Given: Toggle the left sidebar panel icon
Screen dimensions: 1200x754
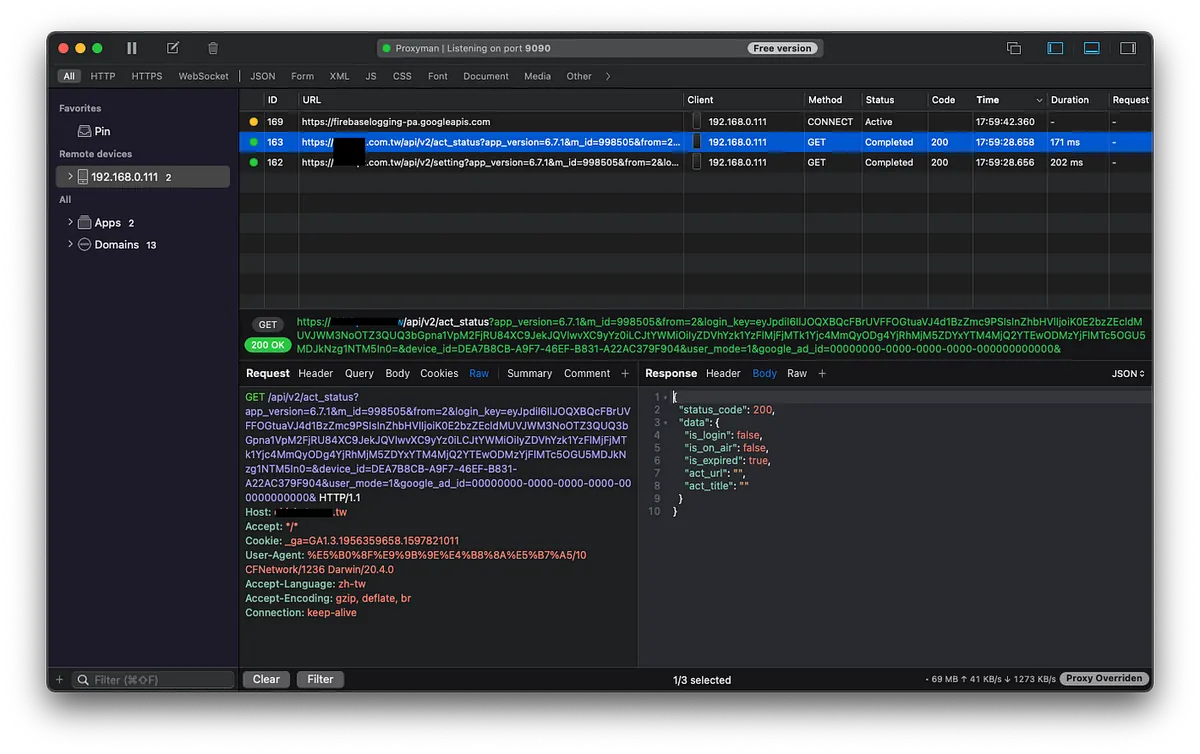Looking at the screenshot, I should (x=1055, y=48).
